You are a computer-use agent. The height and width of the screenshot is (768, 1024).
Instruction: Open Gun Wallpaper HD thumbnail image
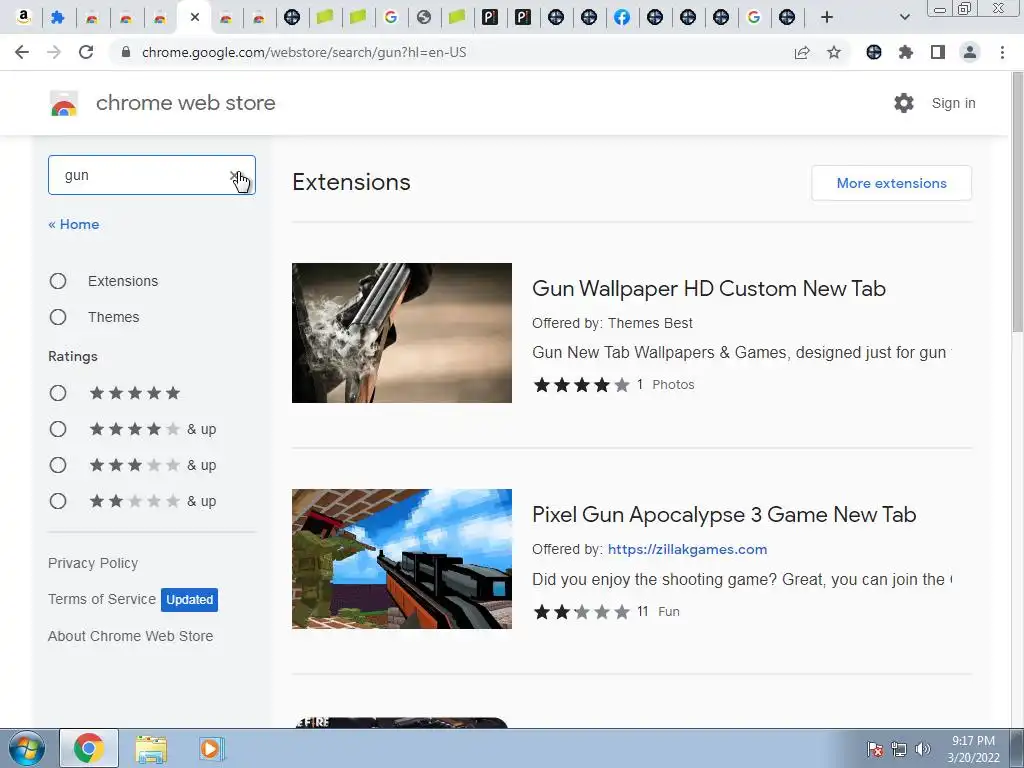[x=402, y=333]
